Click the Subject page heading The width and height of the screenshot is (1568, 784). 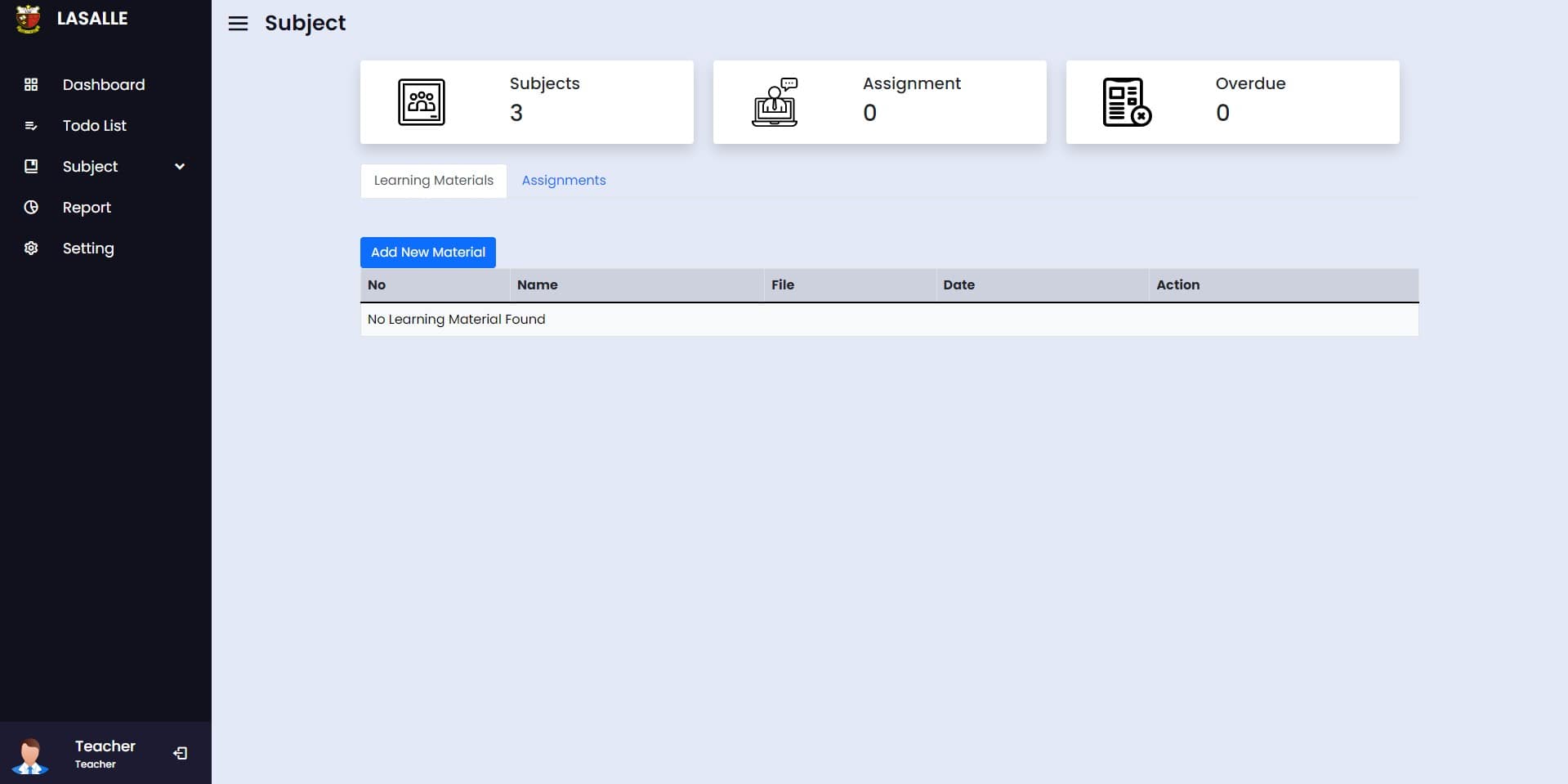(x=305, y=24)
